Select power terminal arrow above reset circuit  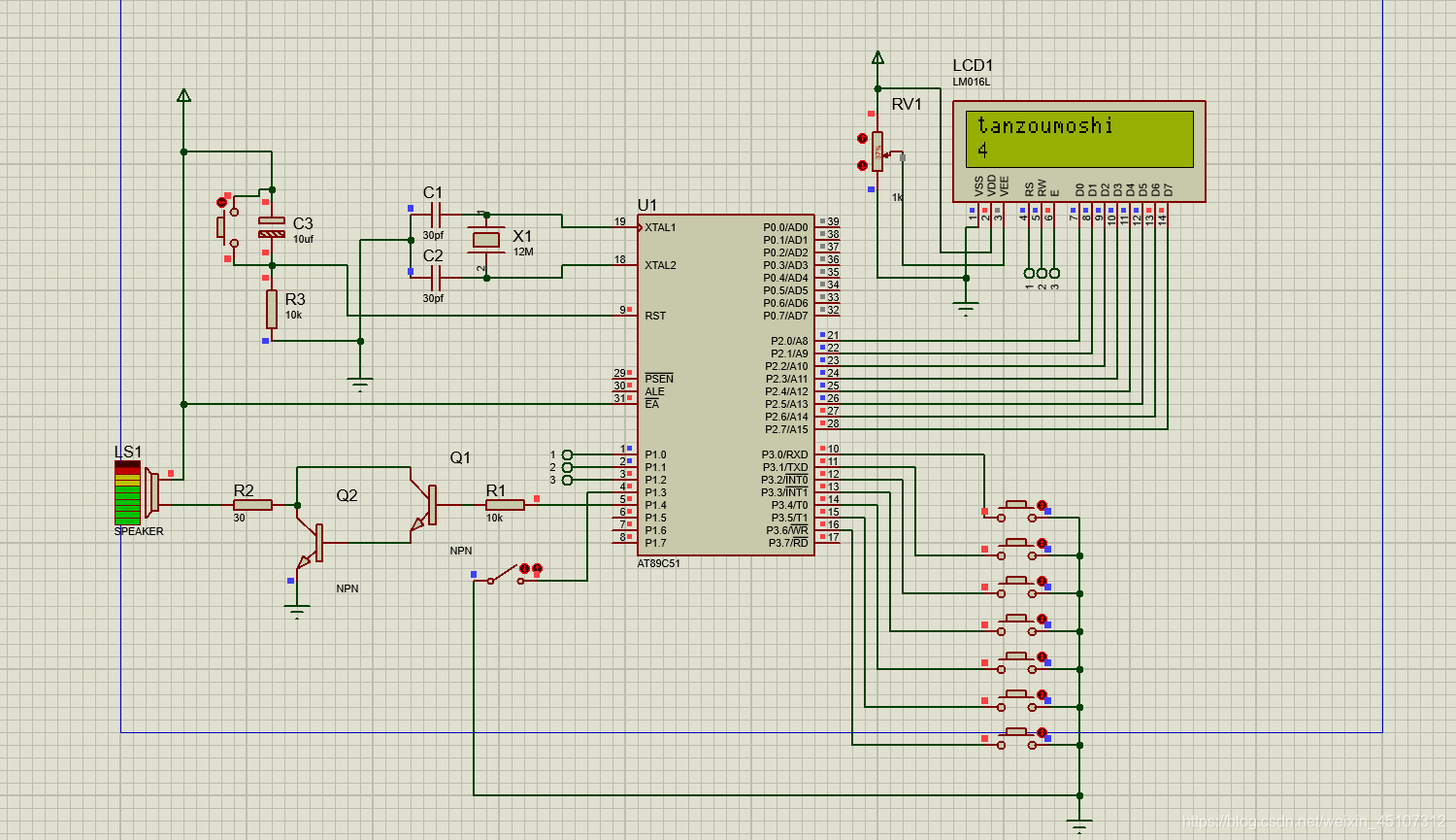pyautogui.click(x=183, y=95)
